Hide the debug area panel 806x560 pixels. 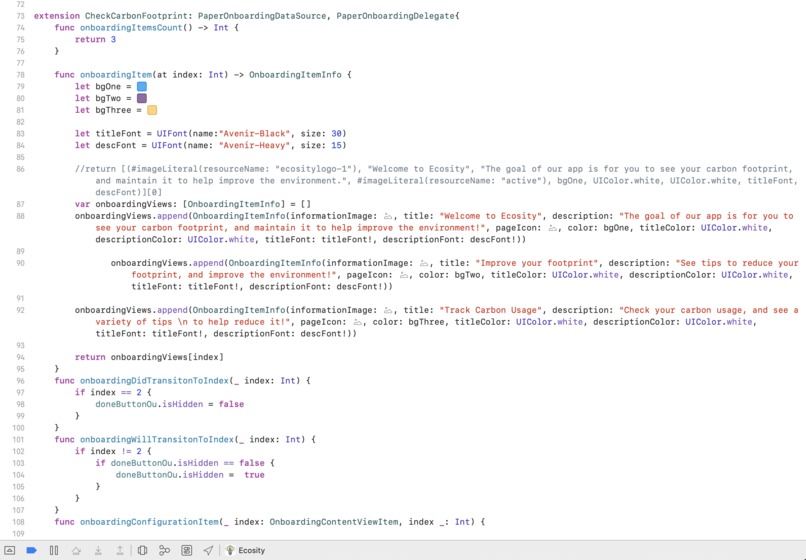tap(10, 550)
